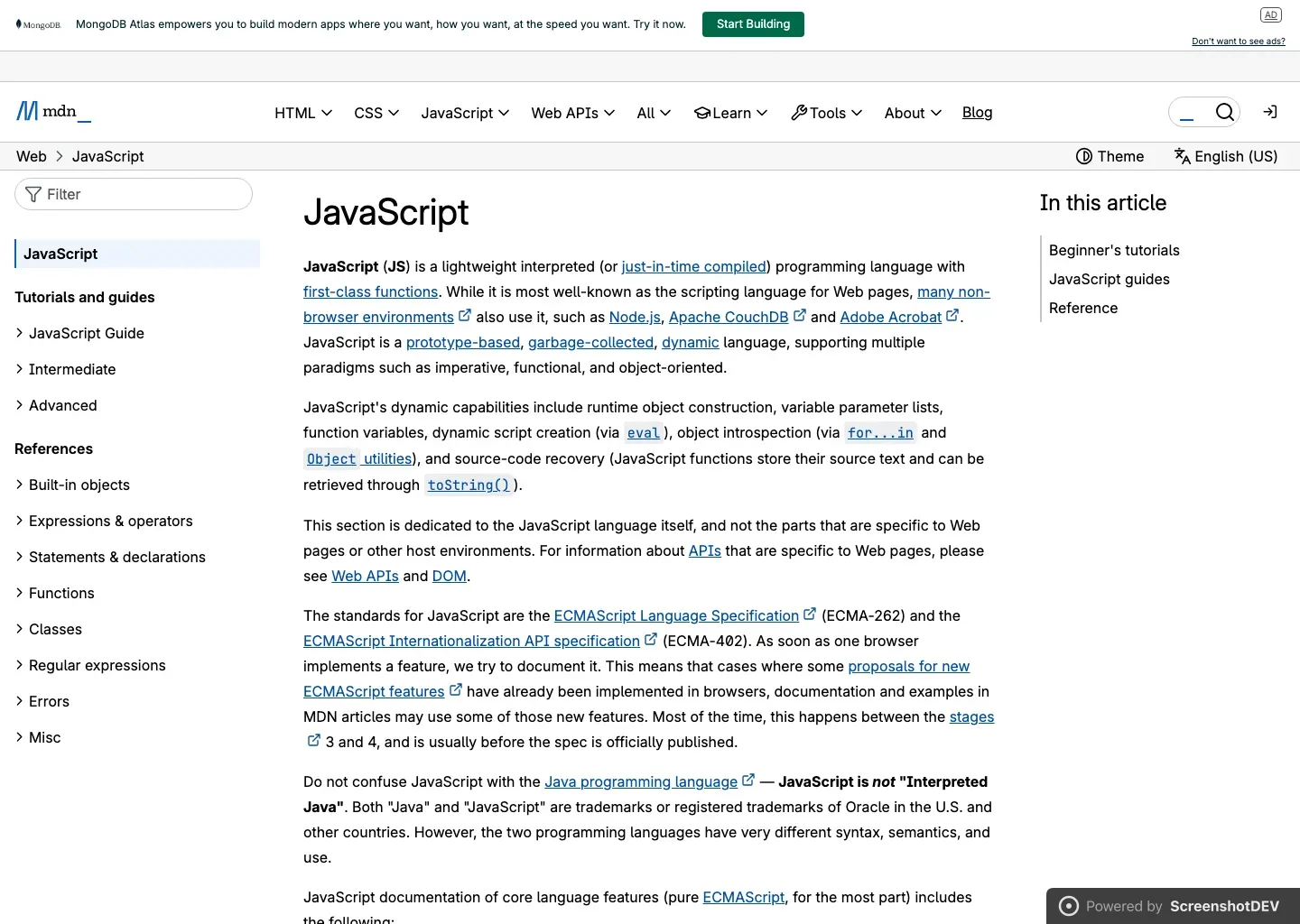Open the JavaScript navigation menu
This screenshot has width=1300, height=924.
[465, 113]
